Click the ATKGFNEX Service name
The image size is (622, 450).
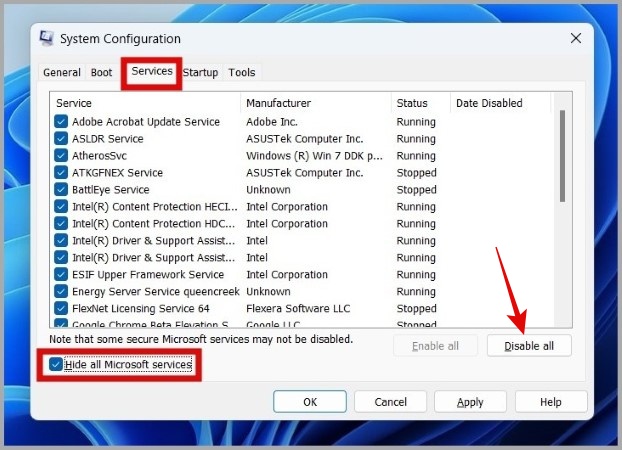117,173
